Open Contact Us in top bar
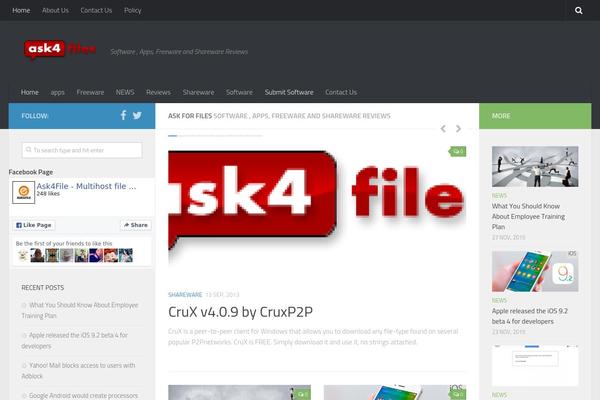The width and height of the screenshot is (600, 400). click(96, 10)
